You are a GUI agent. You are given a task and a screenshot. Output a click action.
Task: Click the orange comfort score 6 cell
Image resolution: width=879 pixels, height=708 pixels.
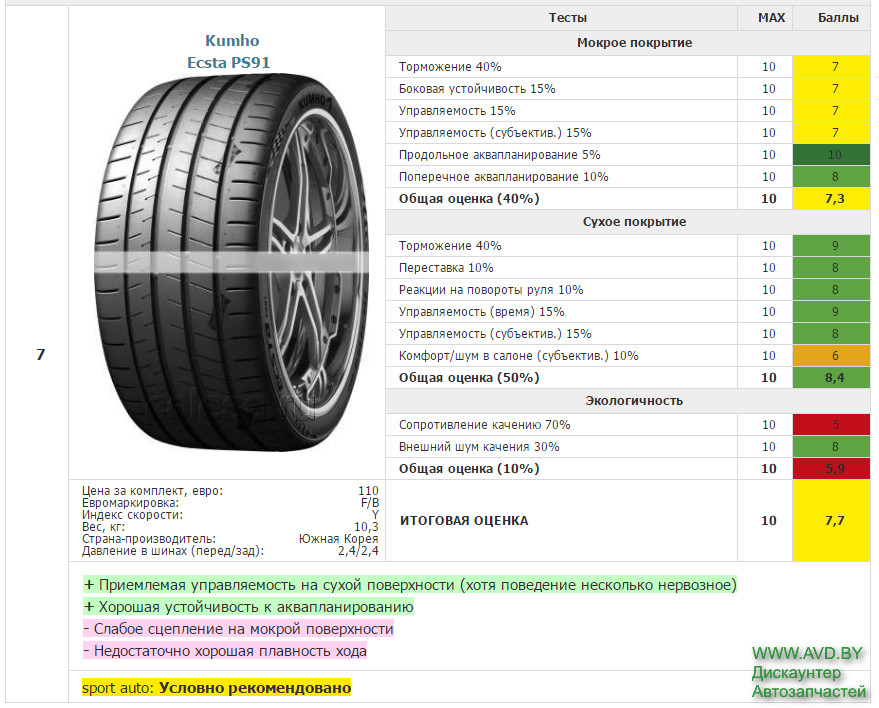click(x=831, y=355)
